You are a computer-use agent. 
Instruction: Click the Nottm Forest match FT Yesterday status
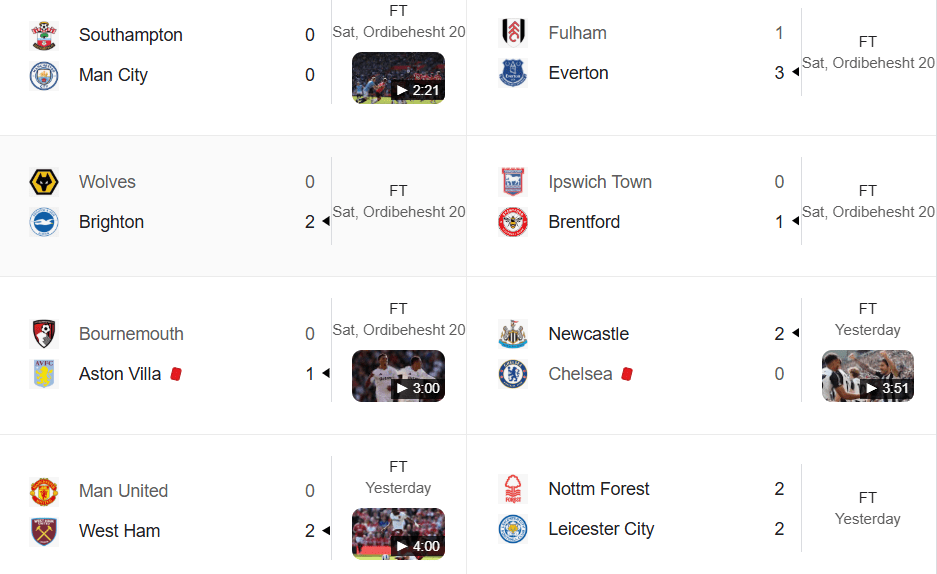coord(868,508)
